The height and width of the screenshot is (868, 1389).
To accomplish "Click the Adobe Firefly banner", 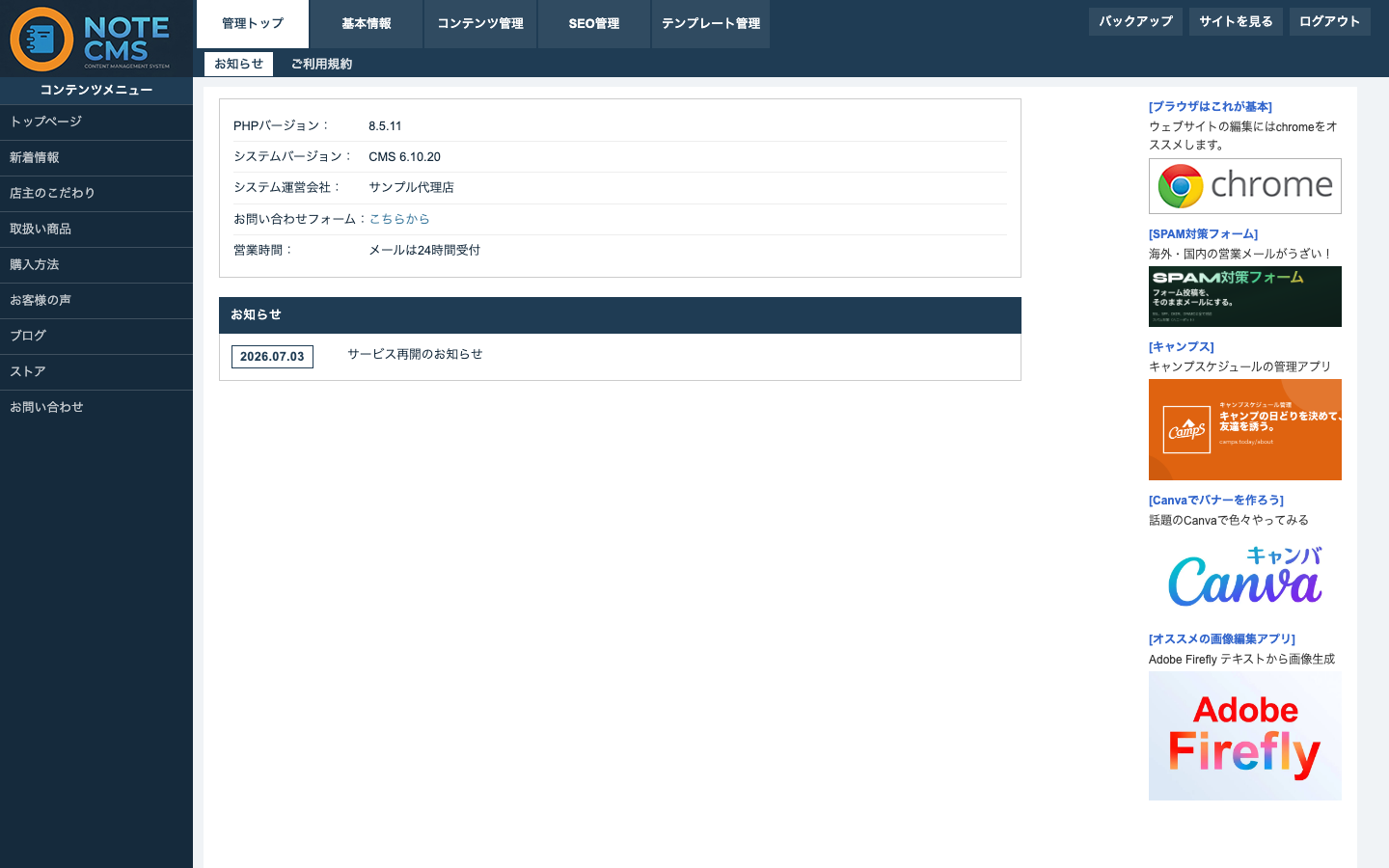I will click(1245, 736).
